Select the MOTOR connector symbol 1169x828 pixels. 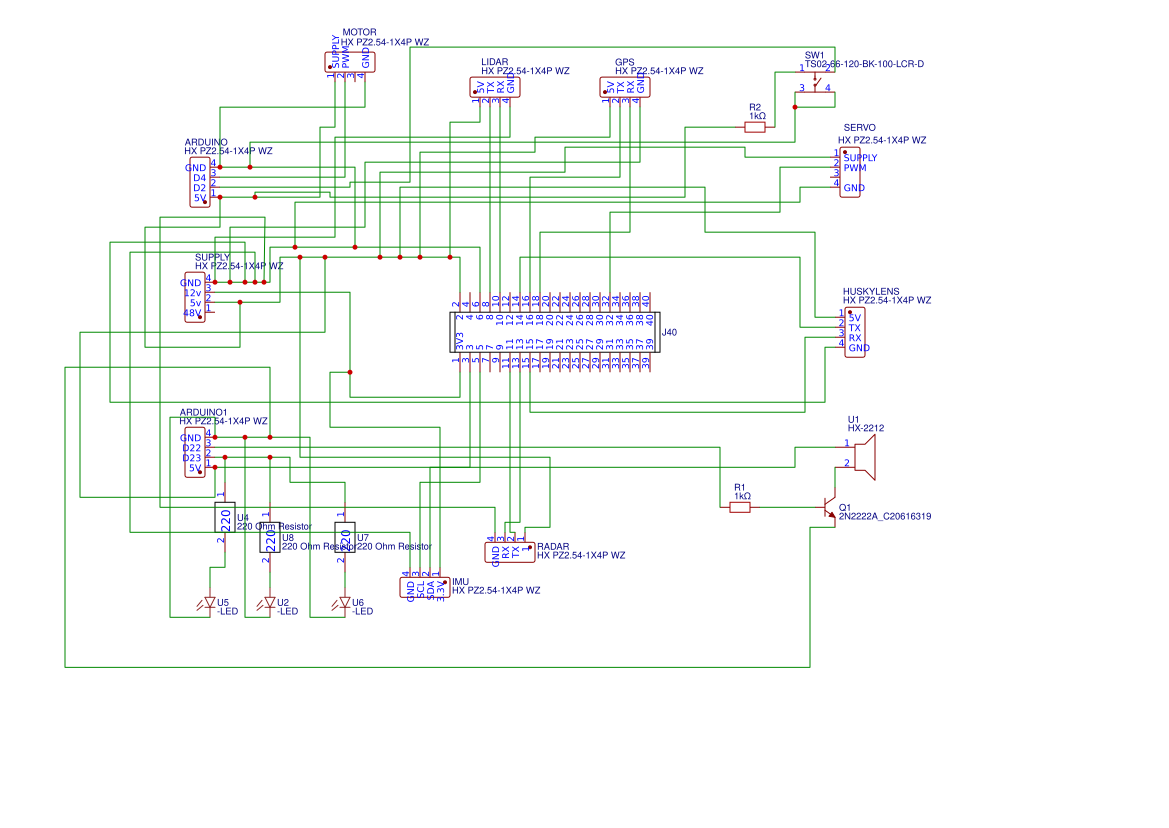tap(350, 62)
